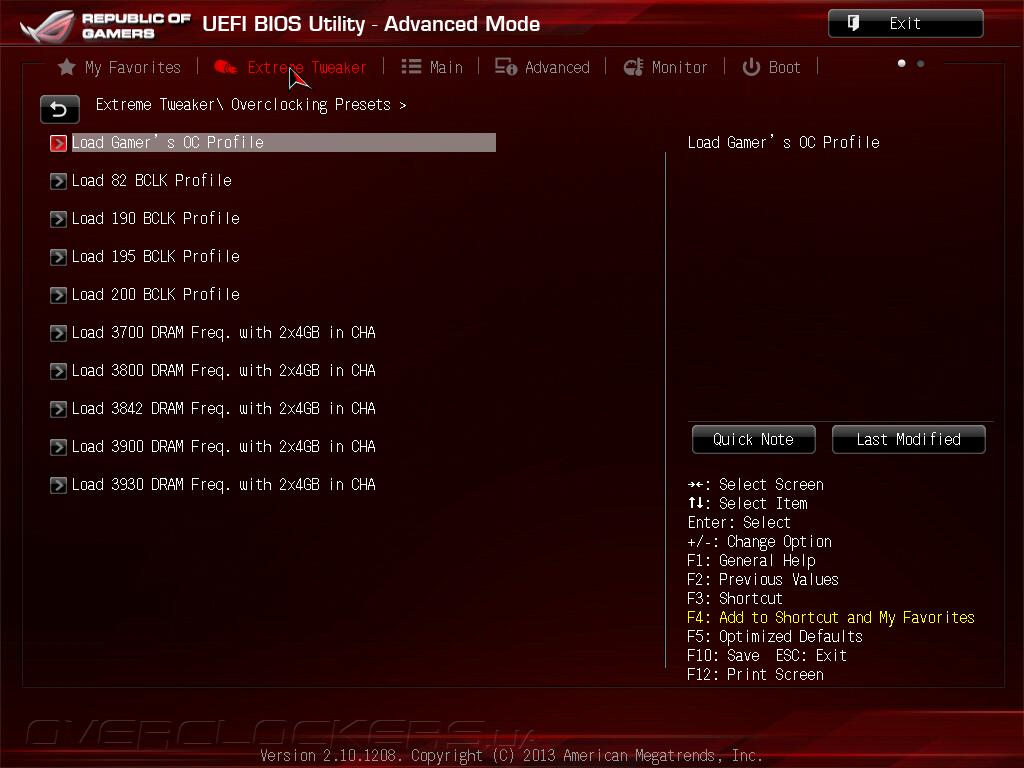Click arrow icon for Load 3800 DRAM Freq.
The image size is (1024, 768).
(x=58, y=371)
